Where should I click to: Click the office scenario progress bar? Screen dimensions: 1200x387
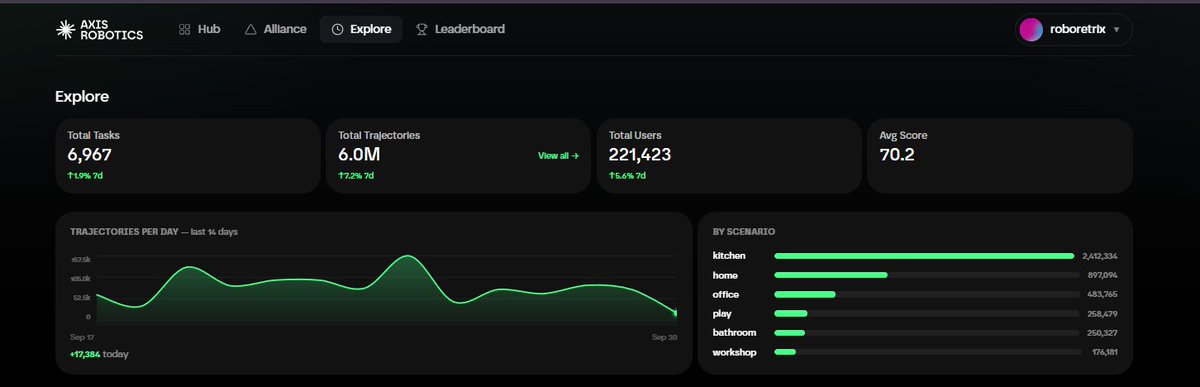point(927,294)
